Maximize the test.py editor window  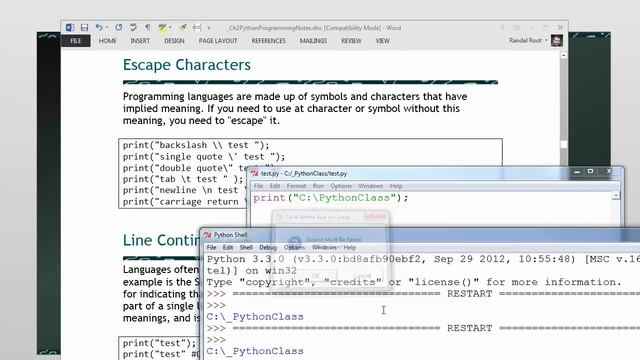[x=590, y=171]
